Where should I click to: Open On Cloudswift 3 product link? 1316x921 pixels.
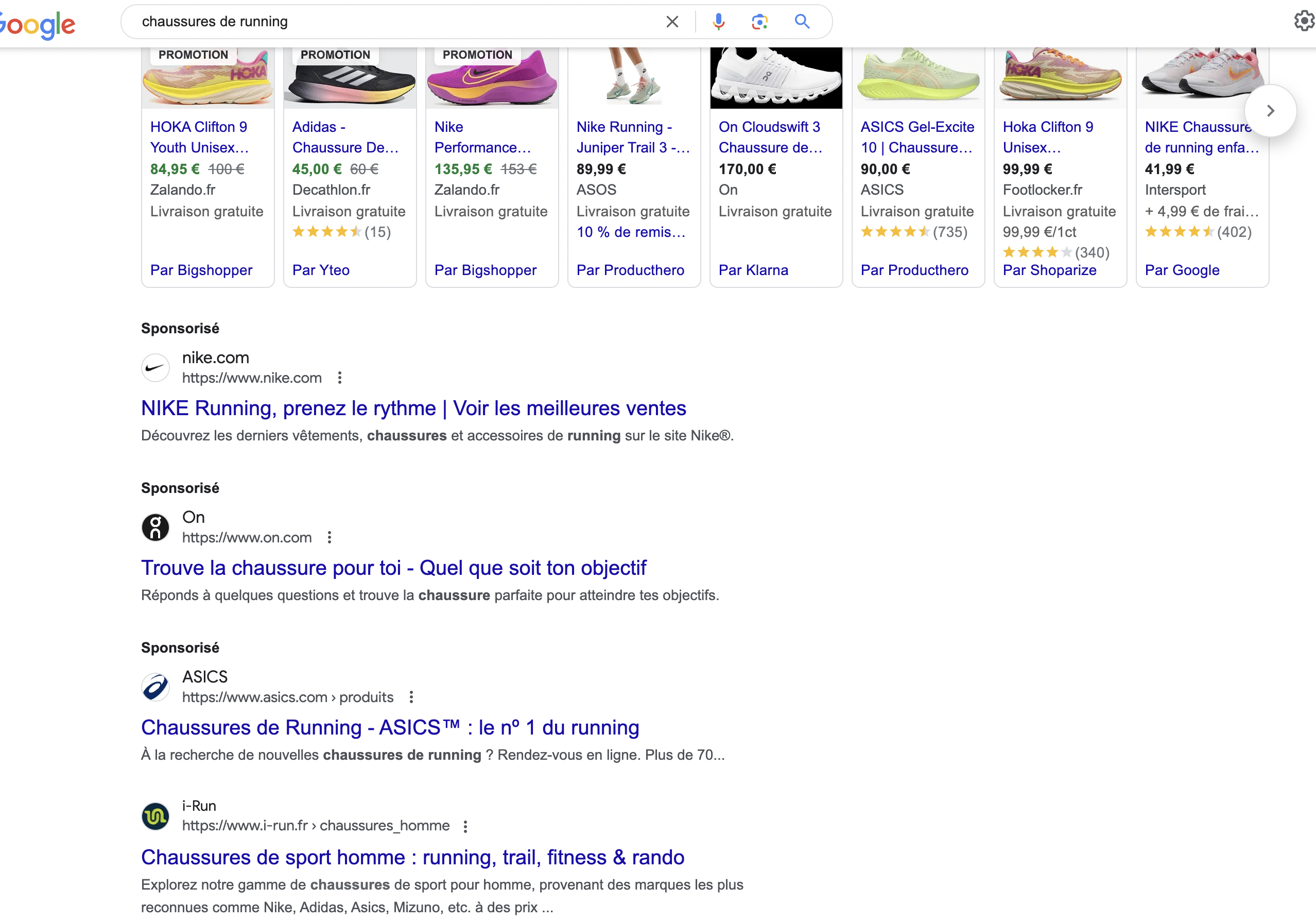770,137
